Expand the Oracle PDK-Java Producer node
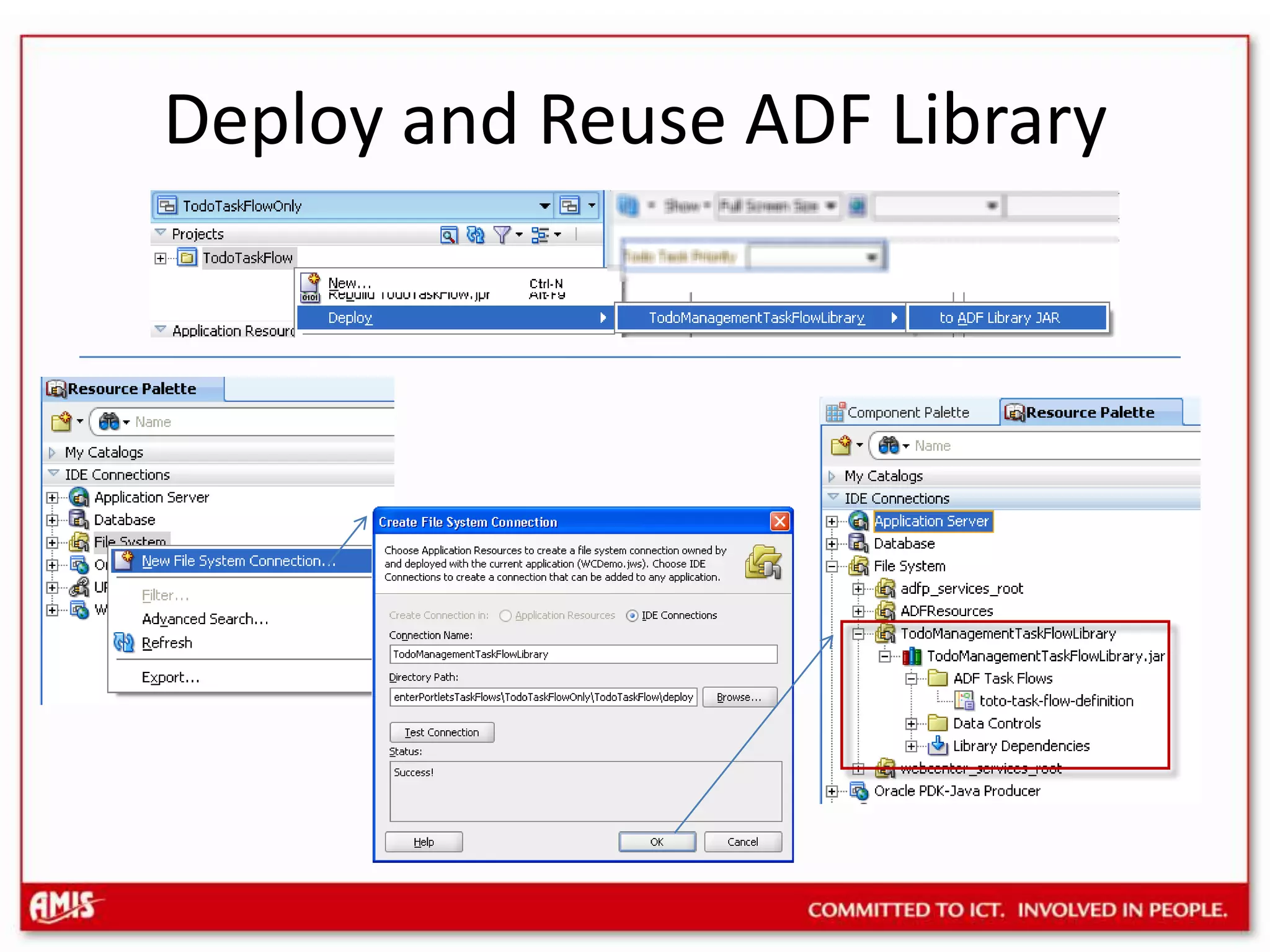 [832, 791]
